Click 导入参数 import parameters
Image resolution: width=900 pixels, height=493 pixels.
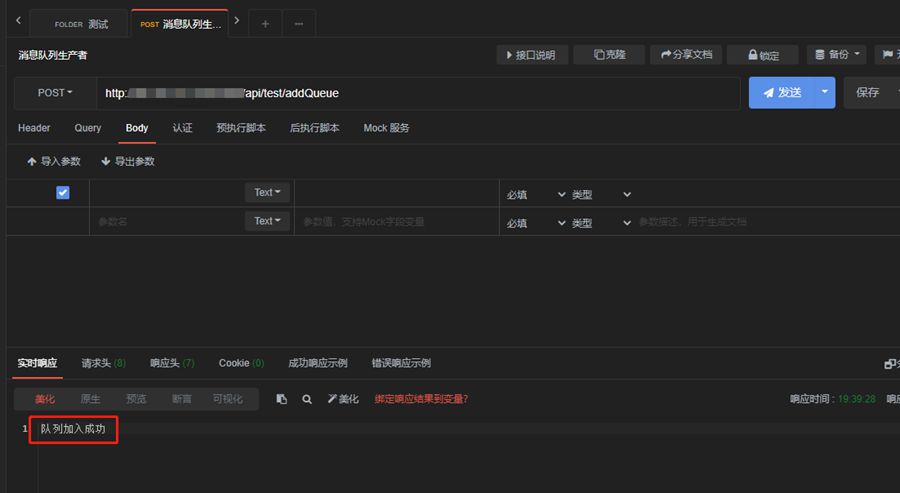(54, 161)
